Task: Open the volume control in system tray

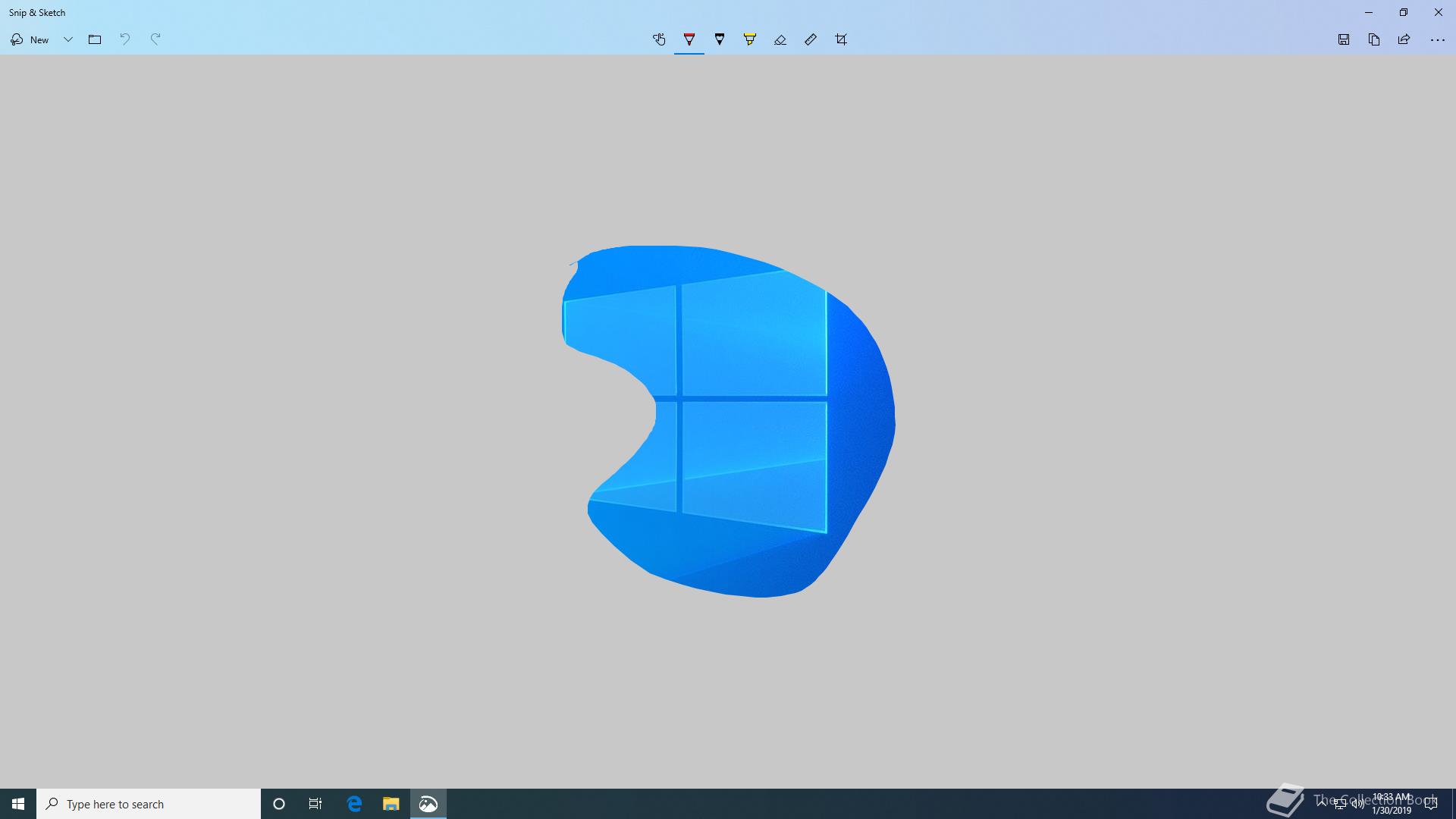Action: (x=1358, y=804)
